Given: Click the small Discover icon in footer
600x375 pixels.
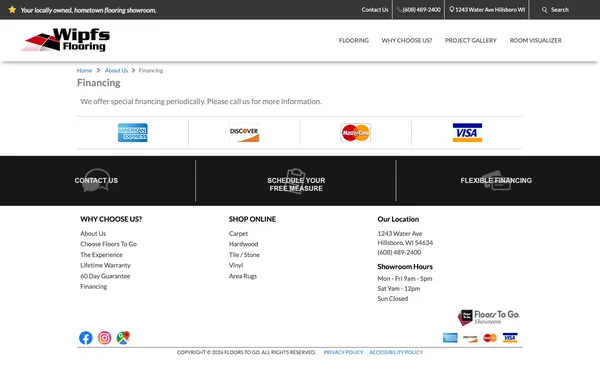Looking at the screenshot, I should [x=470, y=338].
